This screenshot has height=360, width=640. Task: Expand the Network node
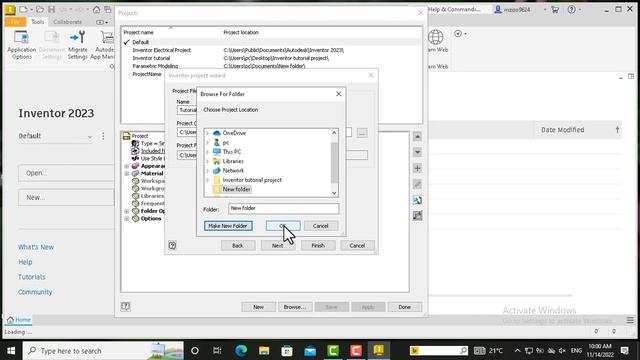pyautogui.click(x=207, y=171)
